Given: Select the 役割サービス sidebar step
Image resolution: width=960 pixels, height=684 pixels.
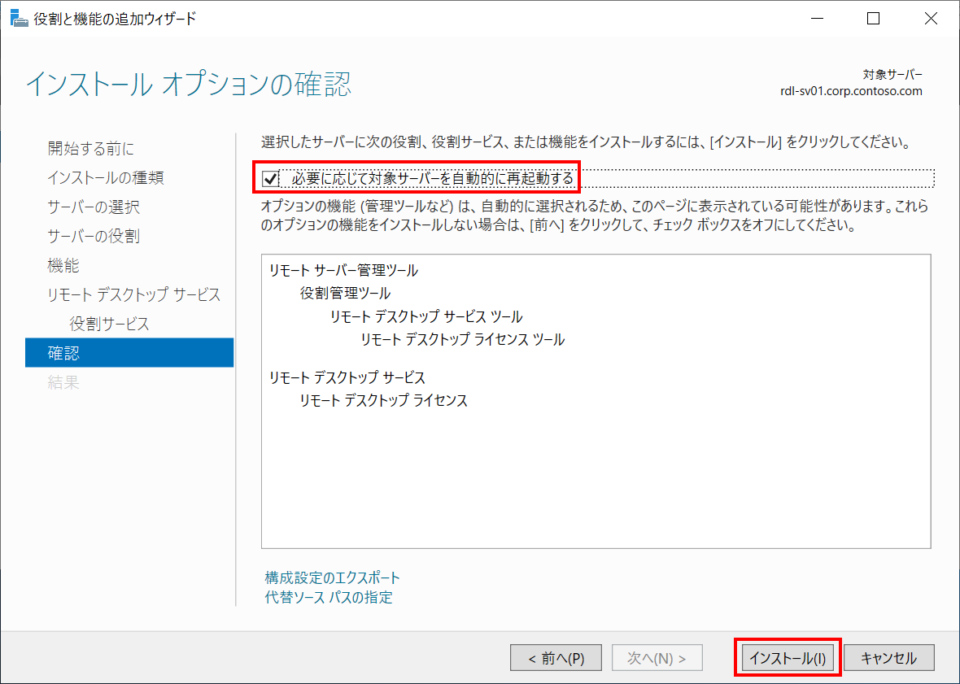Looking at the screenshot, I should (109, 323).
